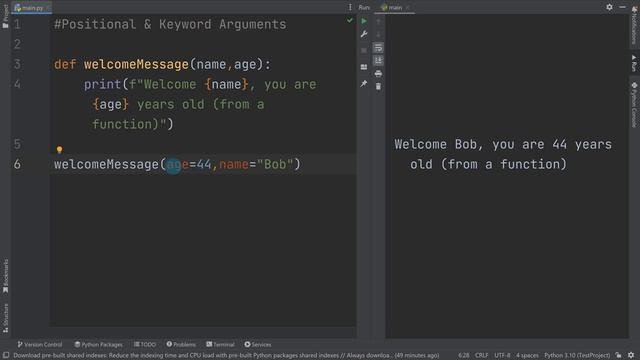Click 'name="Bob"' argument on line 6
The image size is (640, 360).
(256, 164)
